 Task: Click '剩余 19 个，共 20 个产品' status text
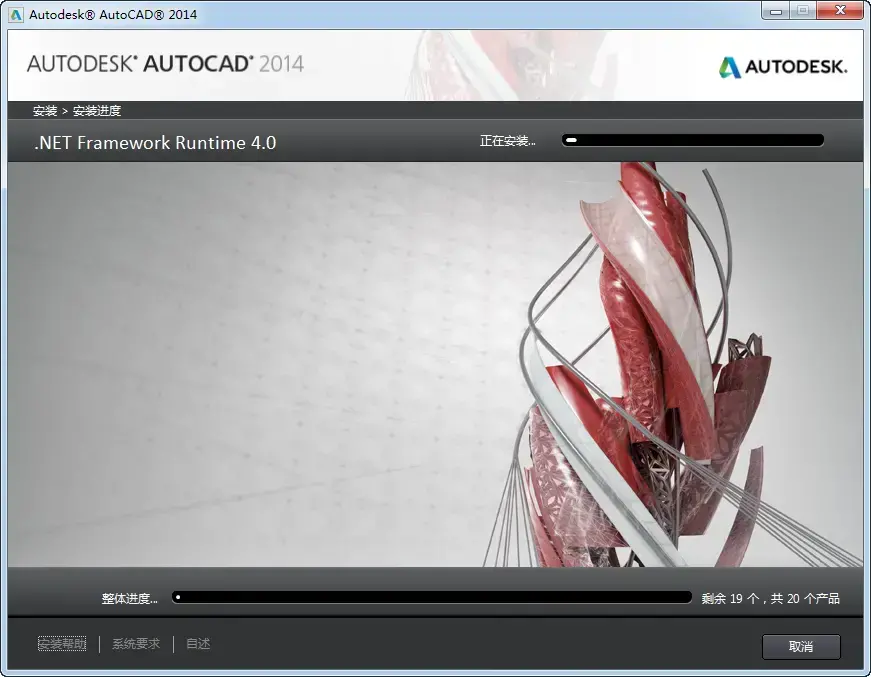(770, 599)
